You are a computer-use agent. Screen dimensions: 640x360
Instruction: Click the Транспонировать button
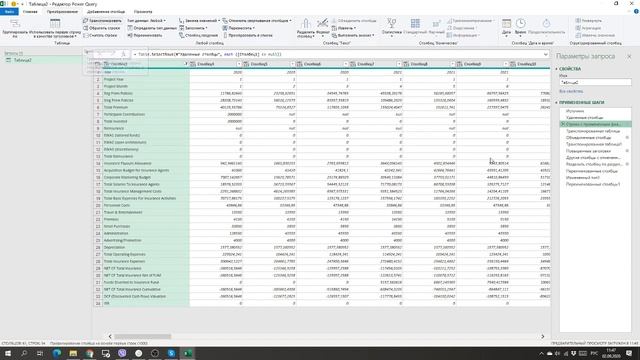[102, 20]
